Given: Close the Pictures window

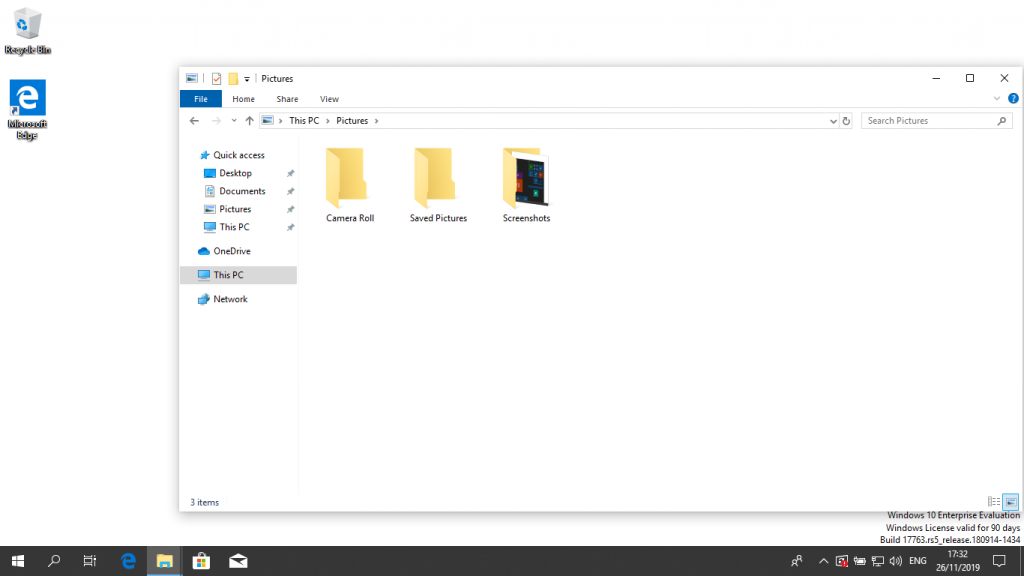Looking at the screenshot, I should click(x=1004, y=78).
